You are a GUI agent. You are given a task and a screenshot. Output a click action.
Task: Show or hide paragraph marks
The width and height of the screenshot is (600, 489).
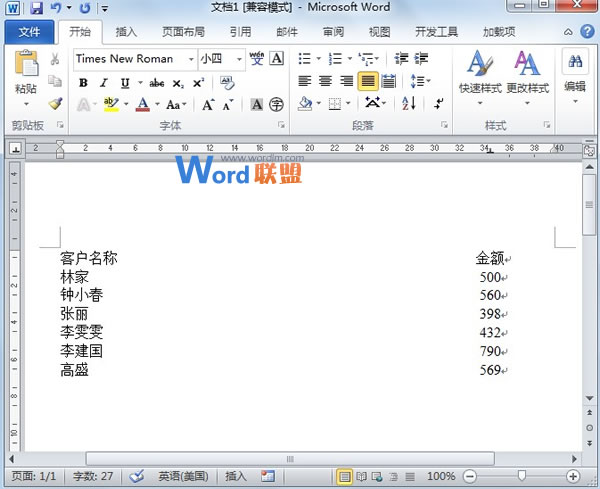439,103
